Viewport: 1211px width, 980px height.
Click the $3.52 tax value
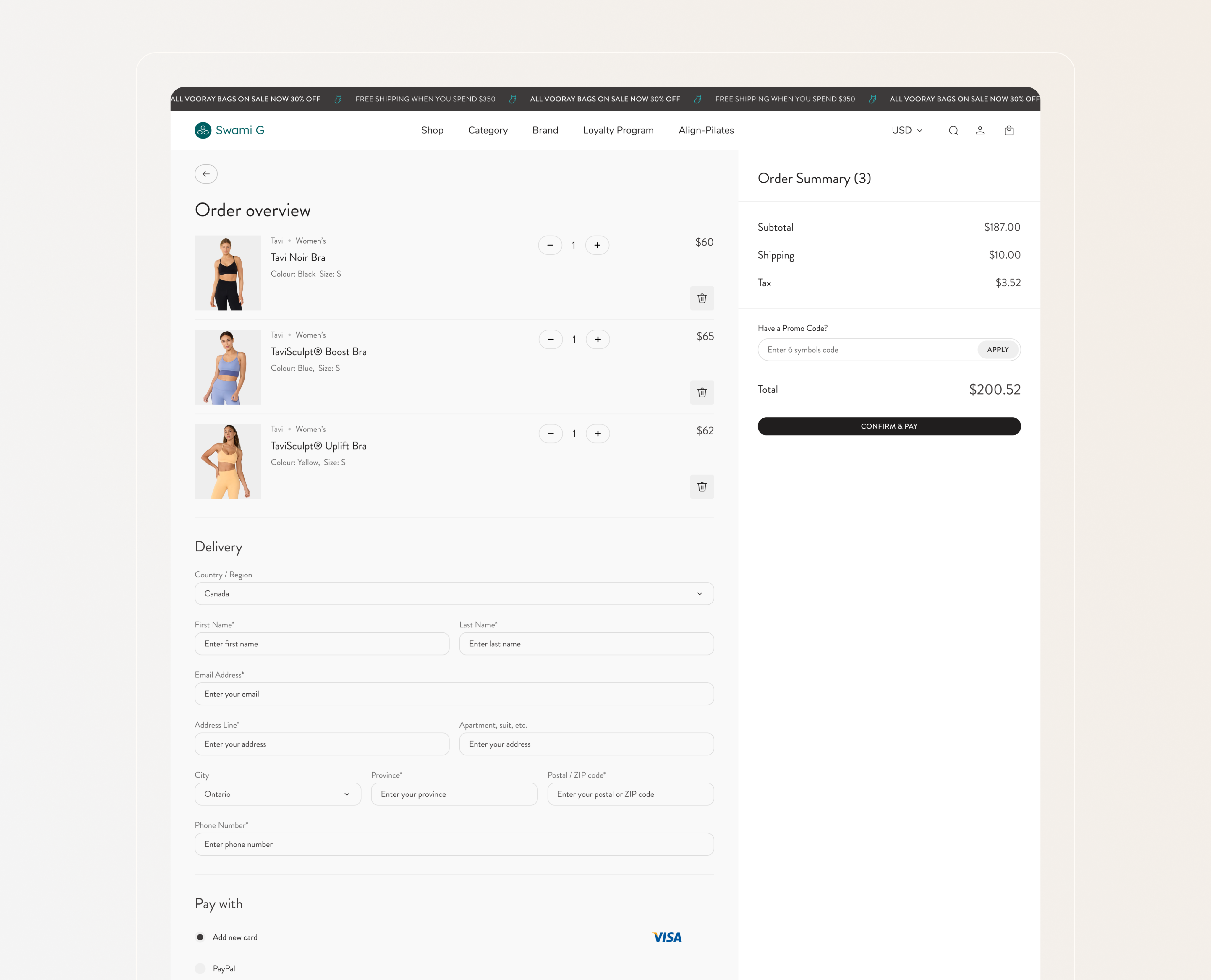point(1008,282)
